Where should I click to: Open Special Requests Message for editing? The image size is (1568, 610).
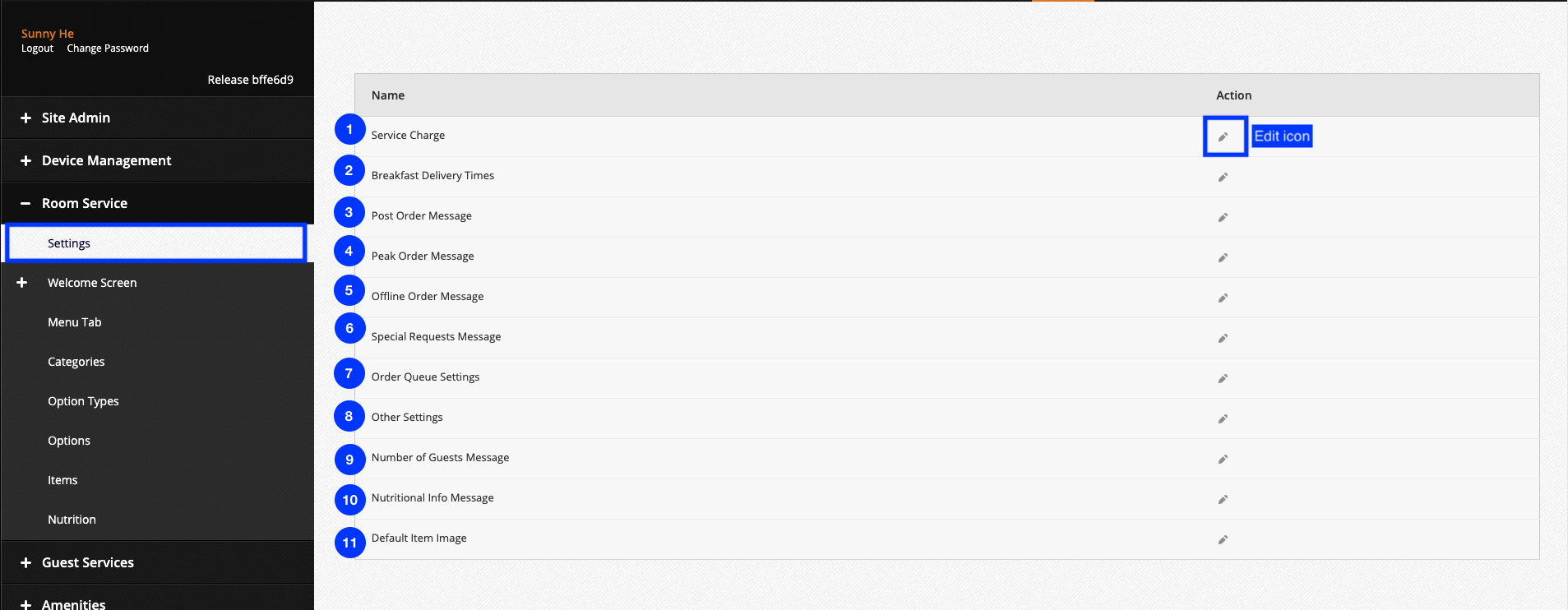pyautogui.click(x=1223, y=338)
